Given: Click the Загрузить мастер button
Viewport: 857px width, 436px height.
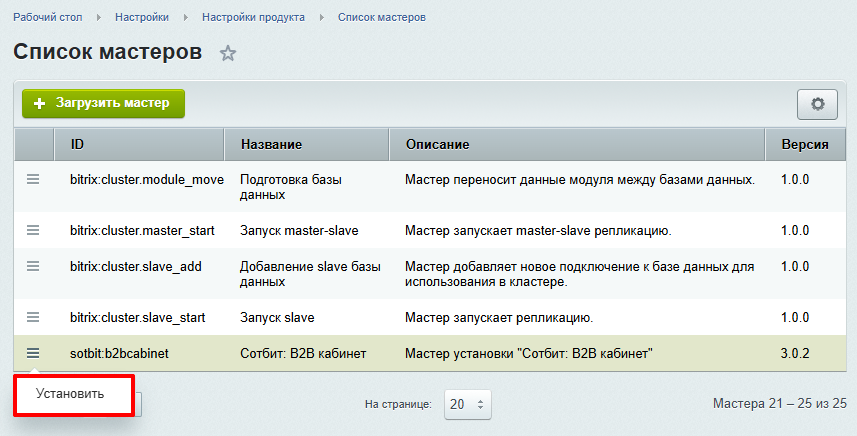Looking at the screenshot, I should pyautogui.click(x=103, y=103).
